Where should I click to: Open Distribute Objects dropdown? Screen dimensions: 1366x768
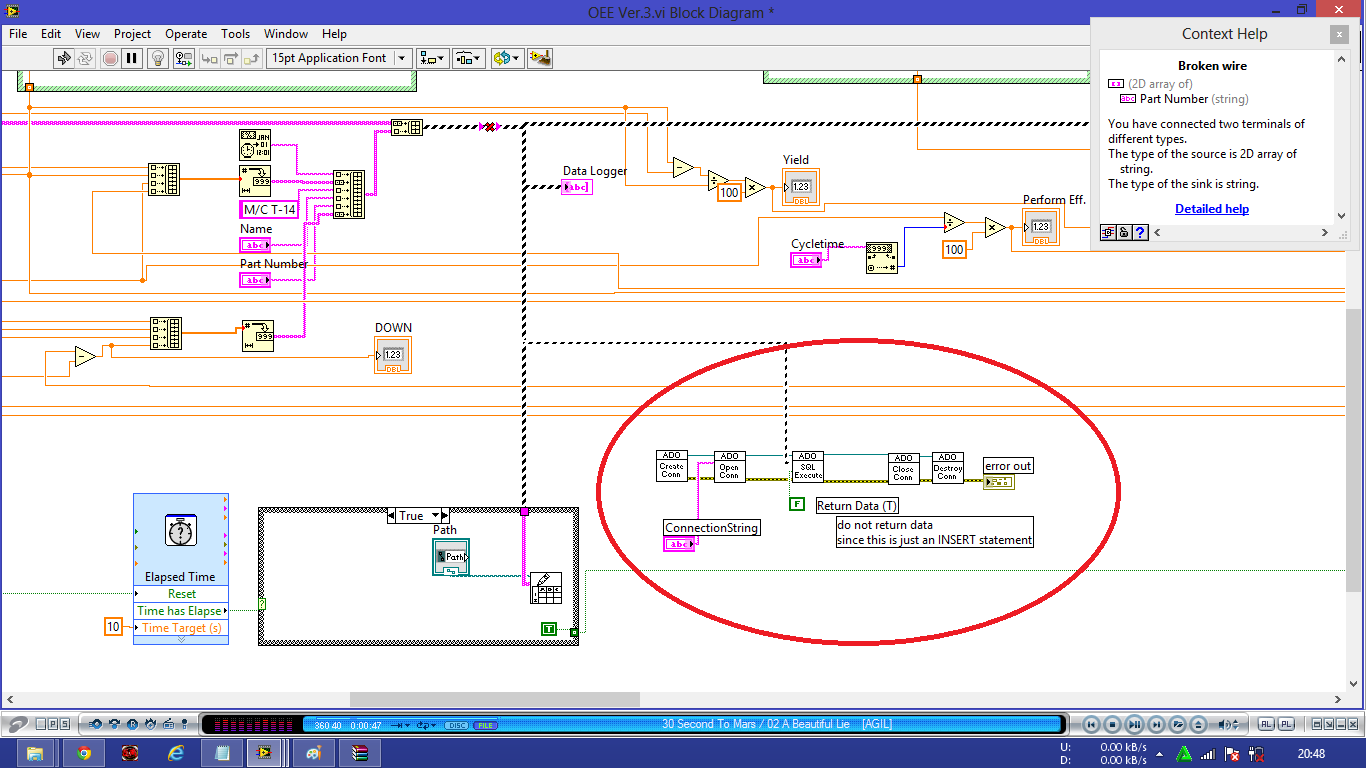point(469,58)
